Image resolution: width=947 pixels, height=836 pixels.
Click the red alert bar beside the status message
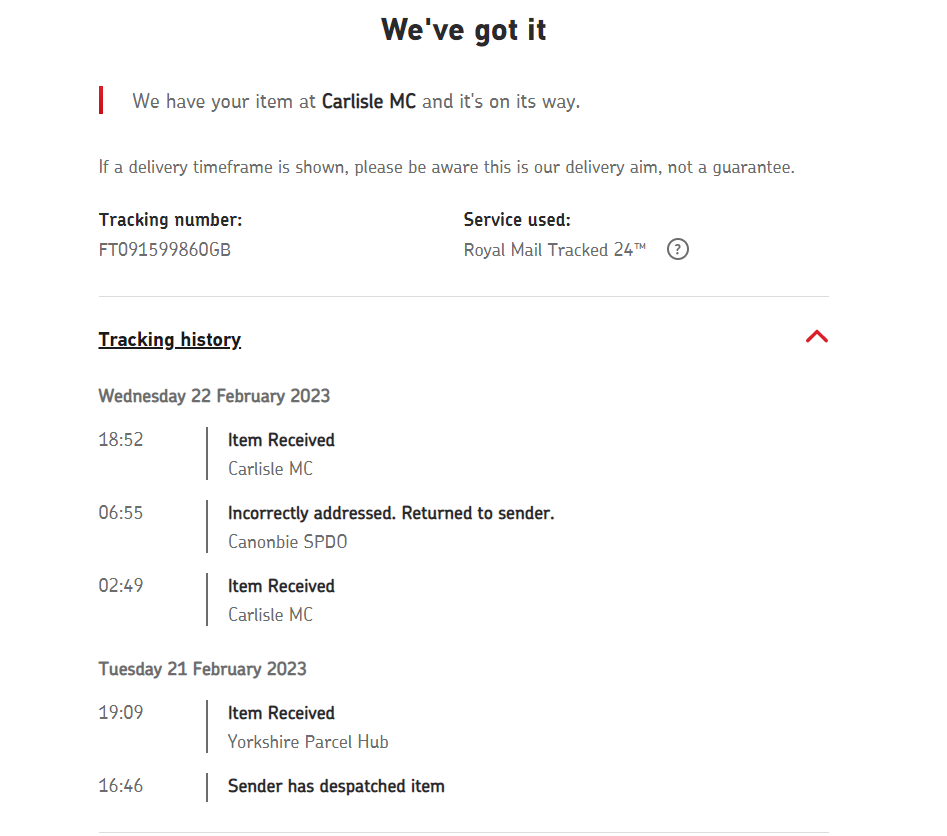pos(101,100)
